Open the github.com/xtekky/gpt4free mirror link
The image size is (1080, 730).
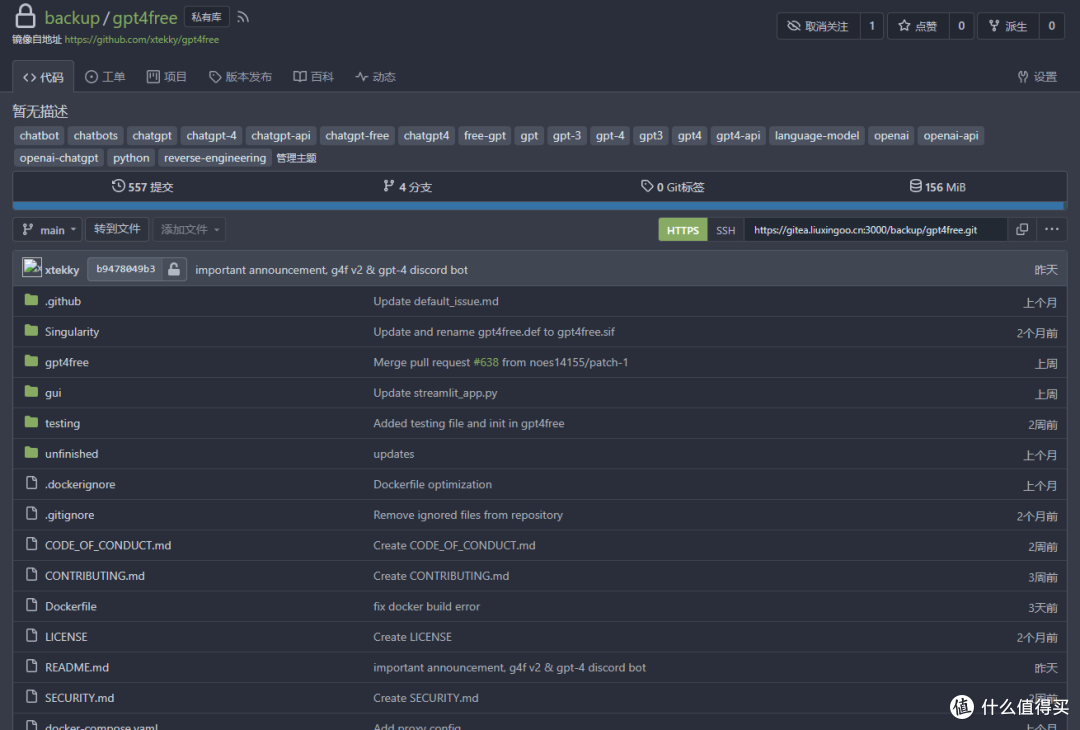click(x=142, y=40)
